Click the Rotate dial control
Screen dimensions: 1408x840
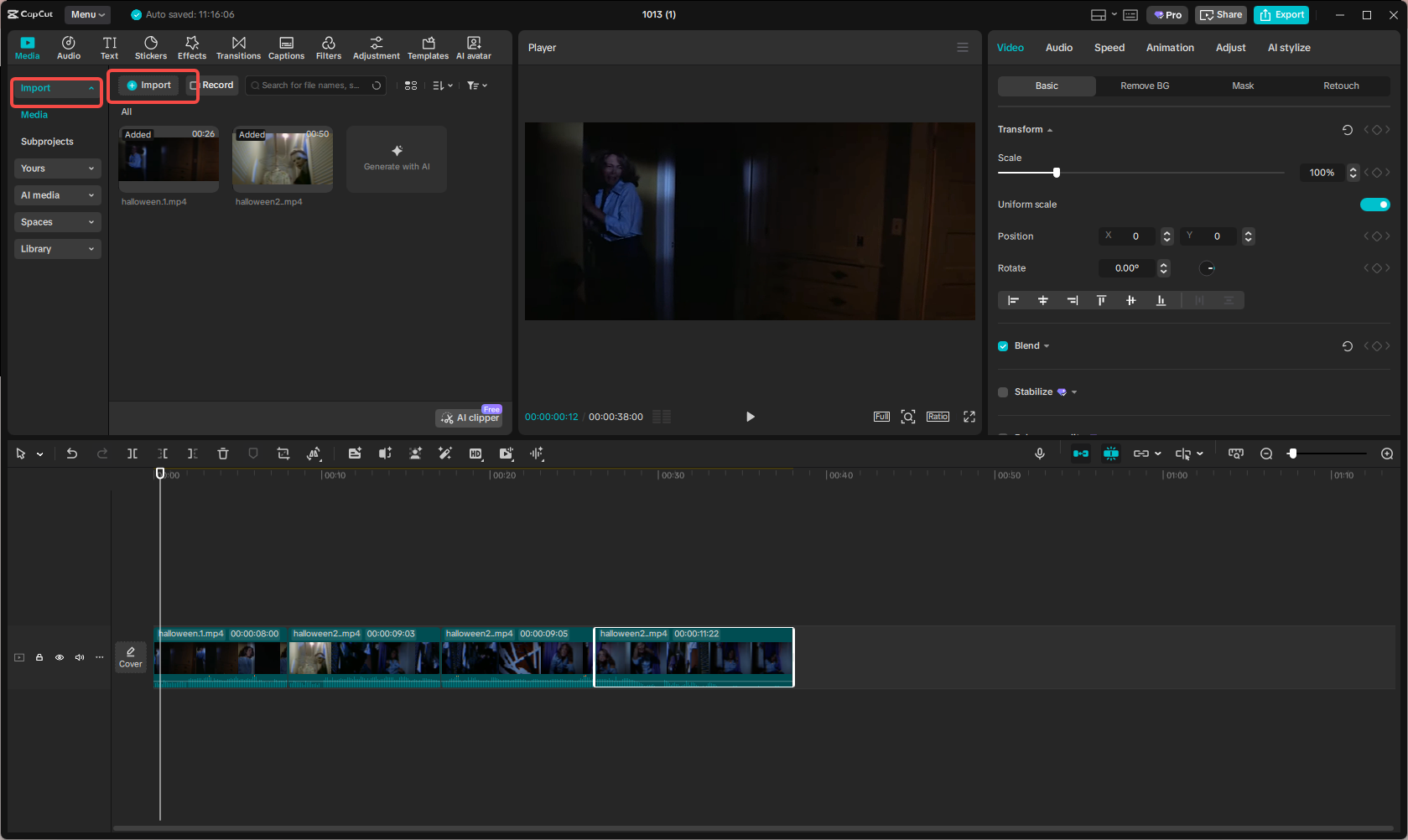click(1207, 268)
